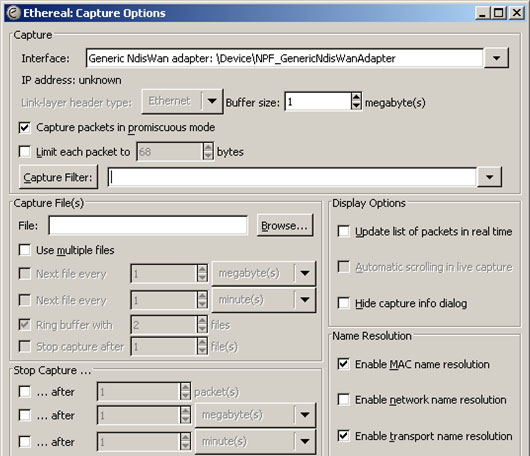This screenshot has width=530, height=456.
Task: Enable Update list of packets in real time
Action: (343, 232)
